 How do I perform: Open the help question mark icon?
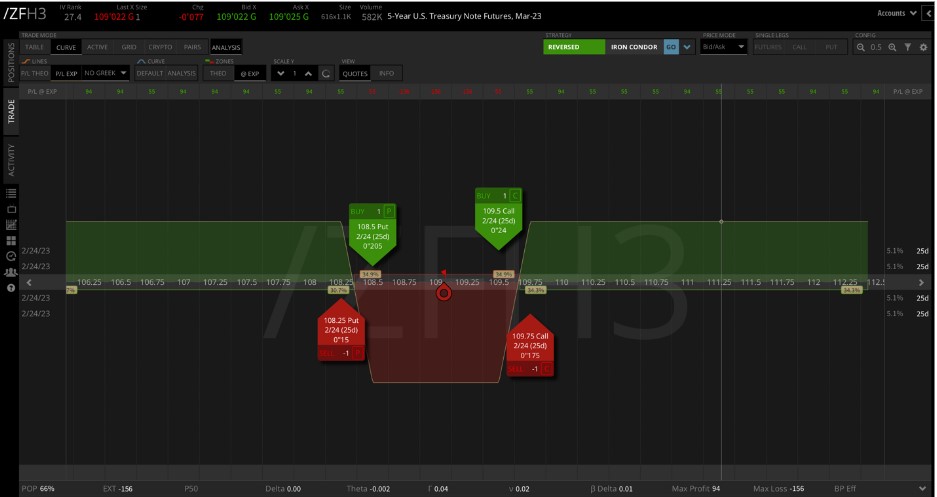coord(11,288)
